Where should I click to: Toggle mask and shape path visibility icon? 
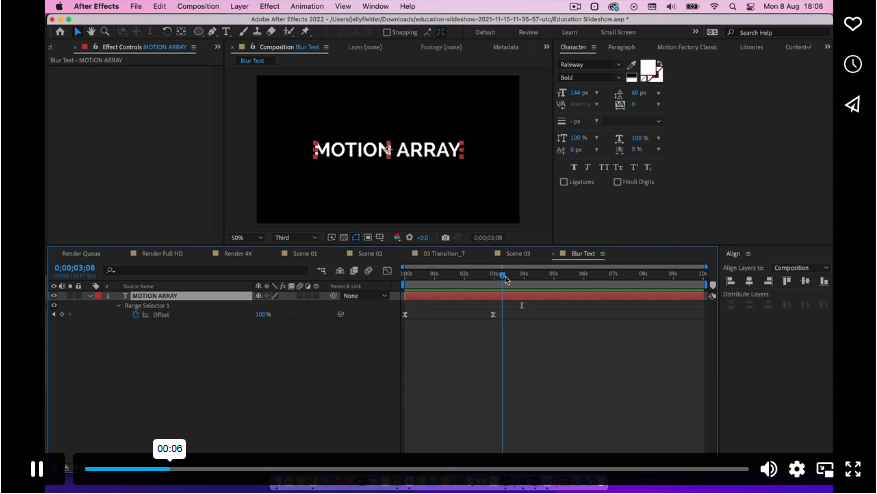pyautogui.click(x=356, y=238)
